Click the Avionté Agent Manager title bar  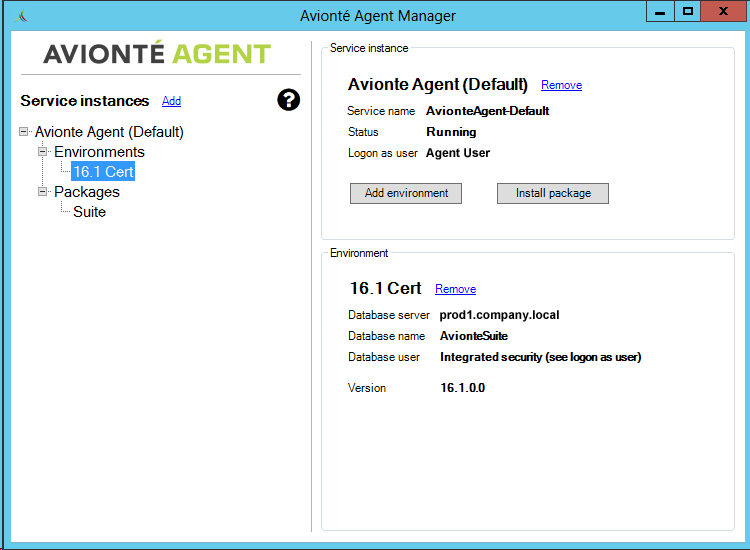pos(378,16)
